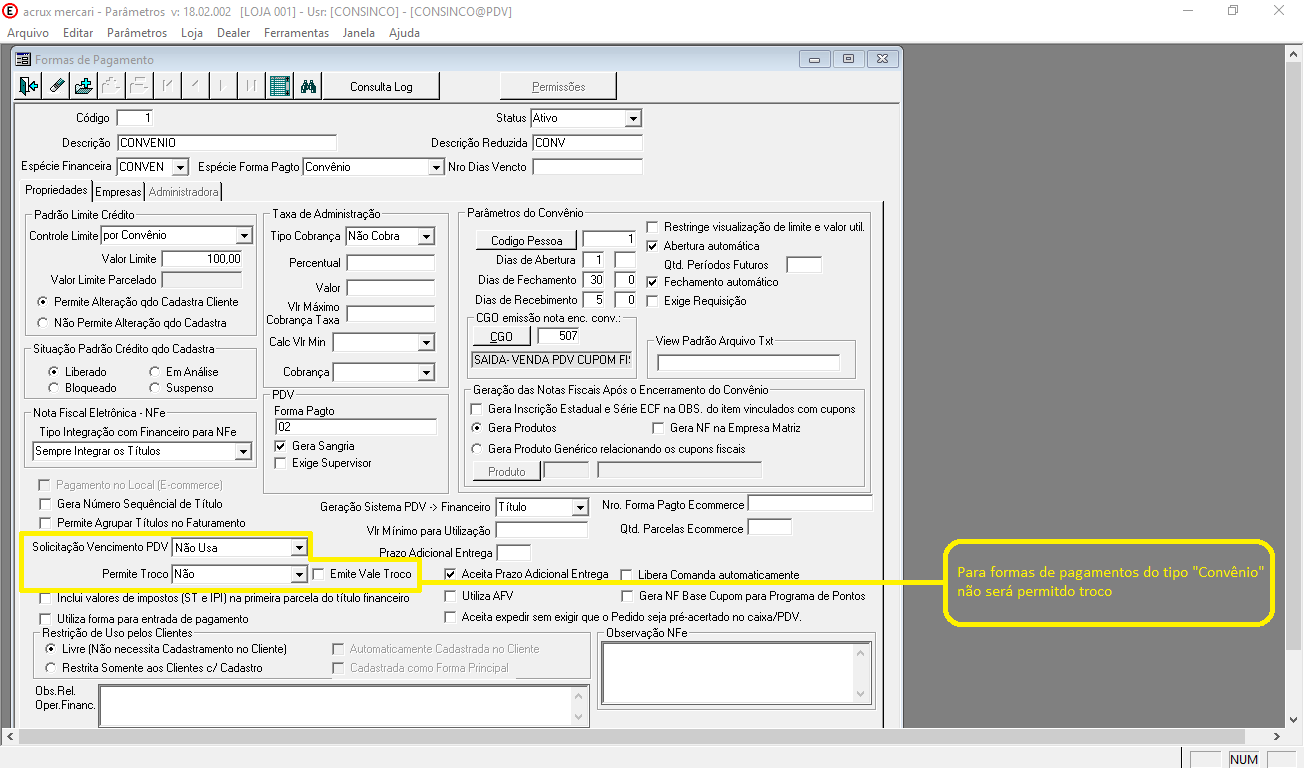This screenshot has height=769, width=1304.
Task: Open the record list grid icon
Action: click(x=280, y=86)
